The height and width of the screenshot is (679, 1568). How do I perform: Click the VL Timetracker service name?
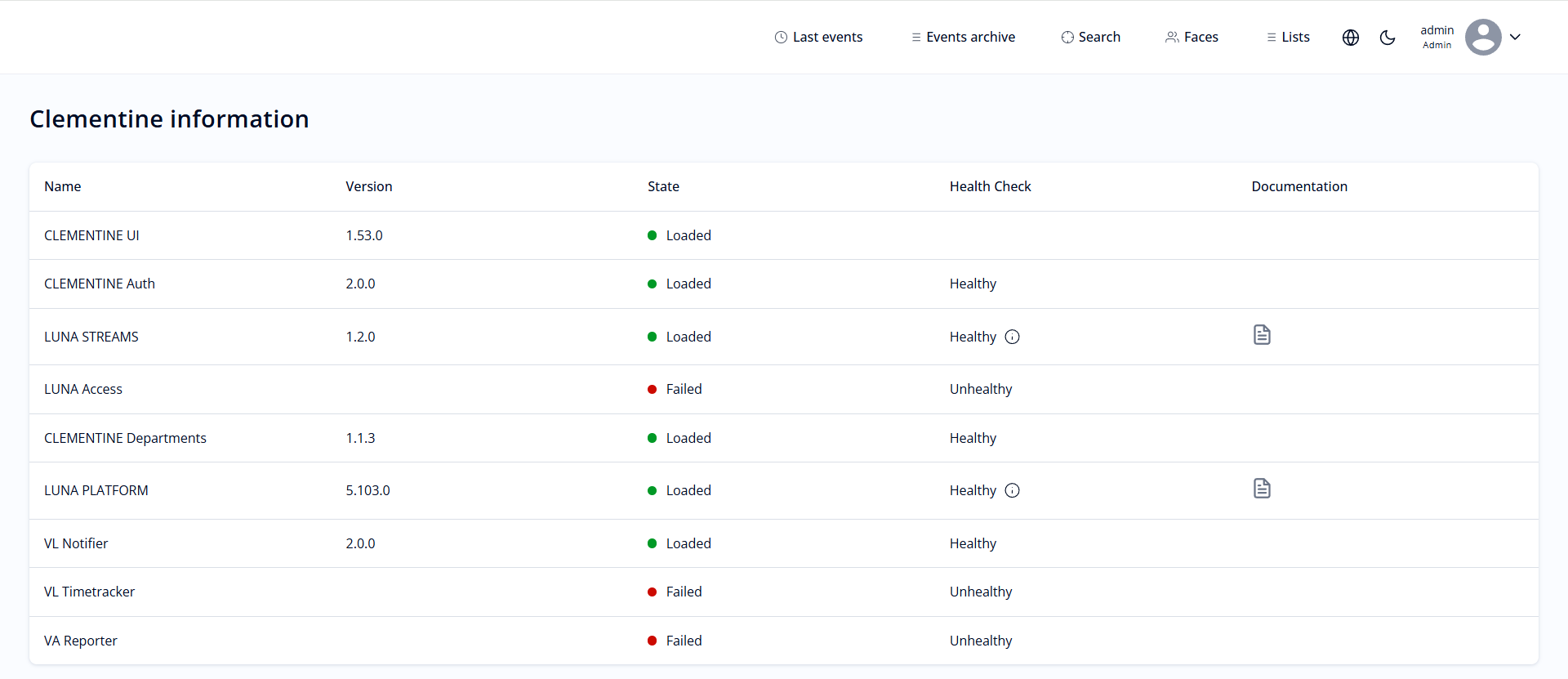(90, 592)
